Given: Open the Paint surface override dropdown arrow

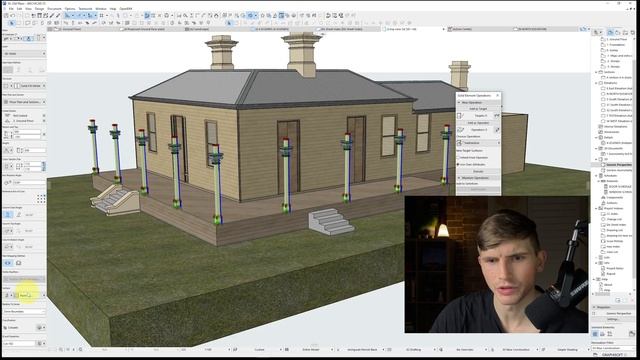Looking at the screenshot, I should click(44, 295).
